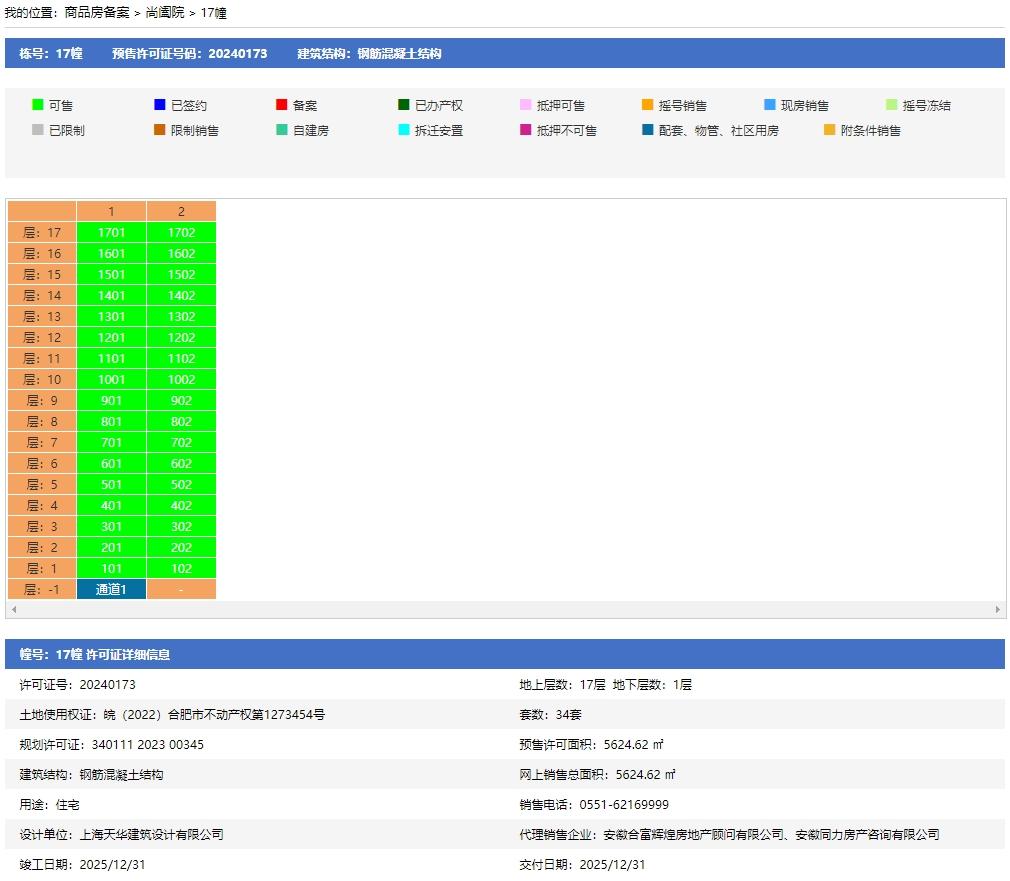Click the magenta 抵押不可售 legend swatch
The width and height of the screenshot is (1010, 881).
click(526, 130)
